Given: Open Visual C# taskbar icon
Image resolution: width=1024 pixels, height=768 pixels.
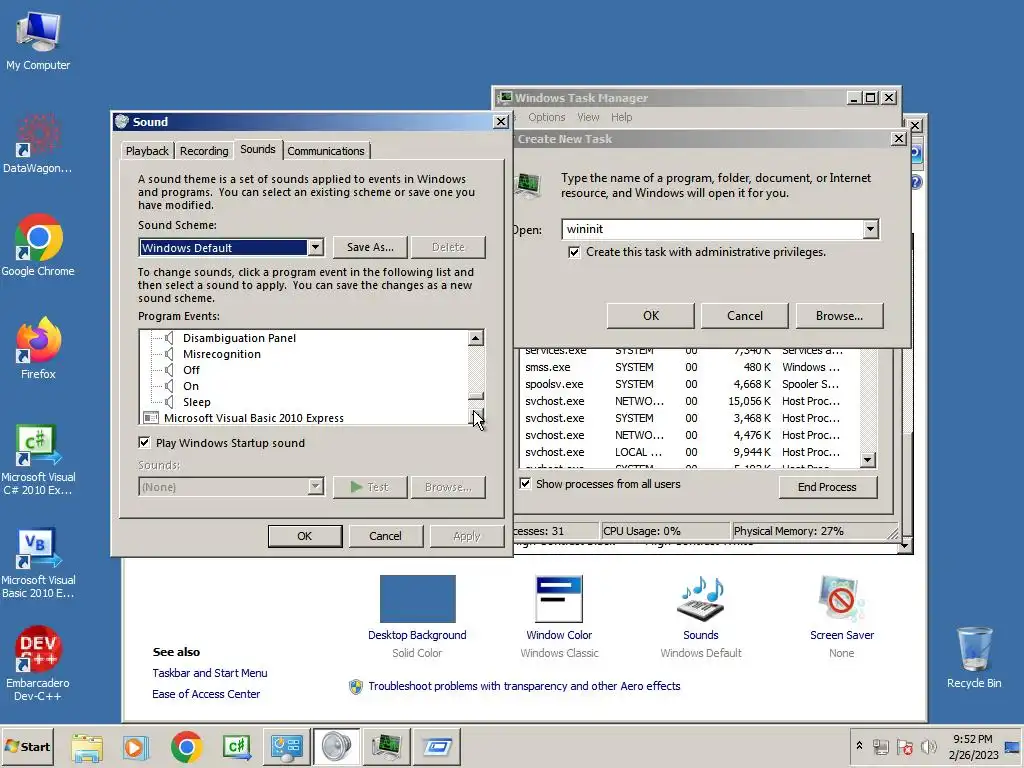Looking at the screenshot, I should coord(236,746).
